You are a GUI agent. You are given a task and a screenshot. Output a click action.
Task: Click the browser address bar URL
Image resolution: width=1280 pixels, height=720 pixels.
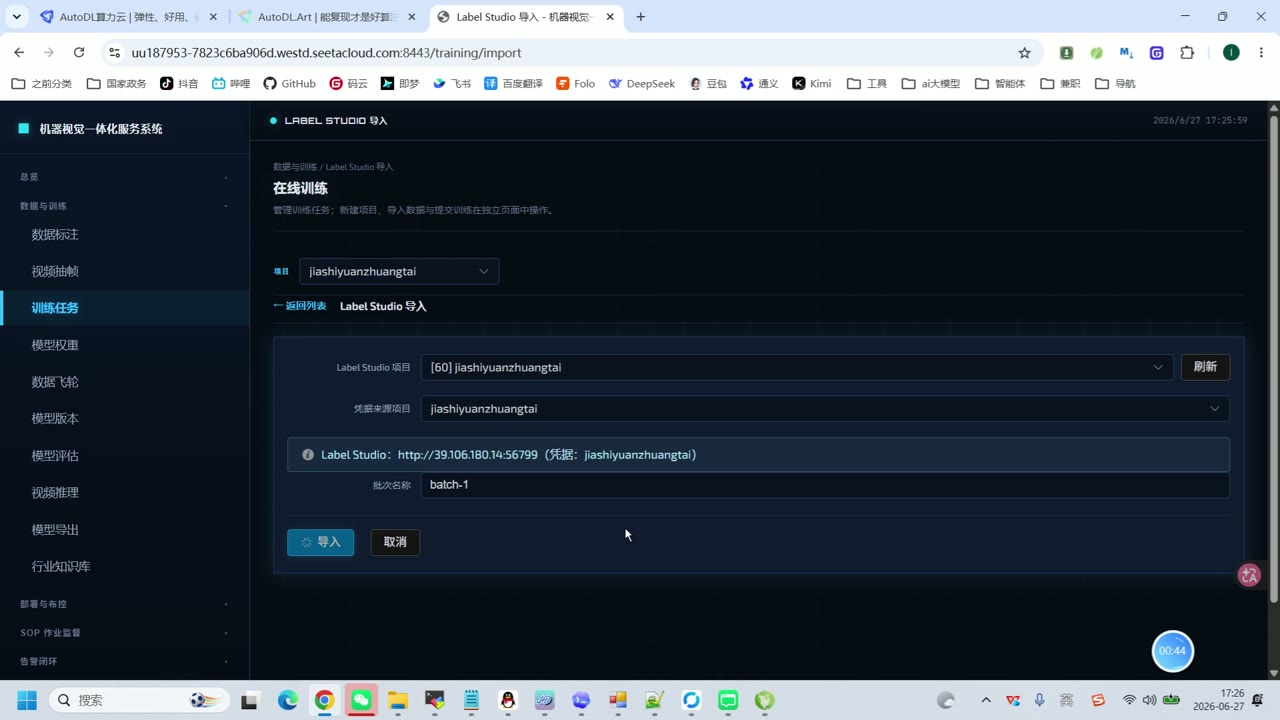coord(326,53)
